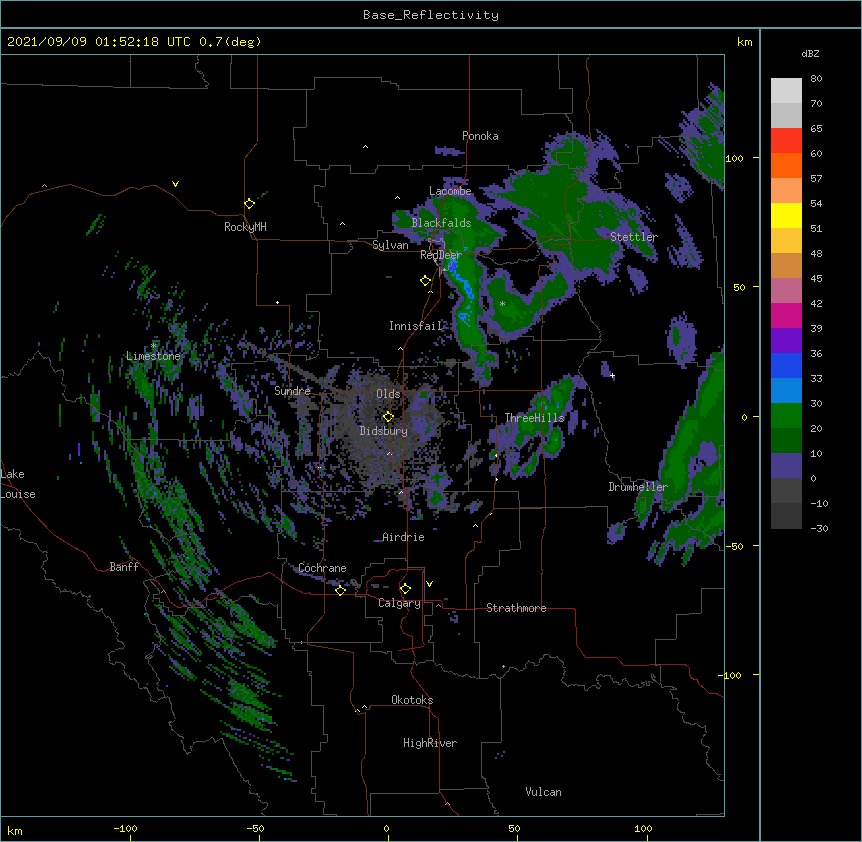The height and width of the screenshot is (842, 862).
Task: Click the yellow diamond marker above Calgary
Action: pos(405,589)
